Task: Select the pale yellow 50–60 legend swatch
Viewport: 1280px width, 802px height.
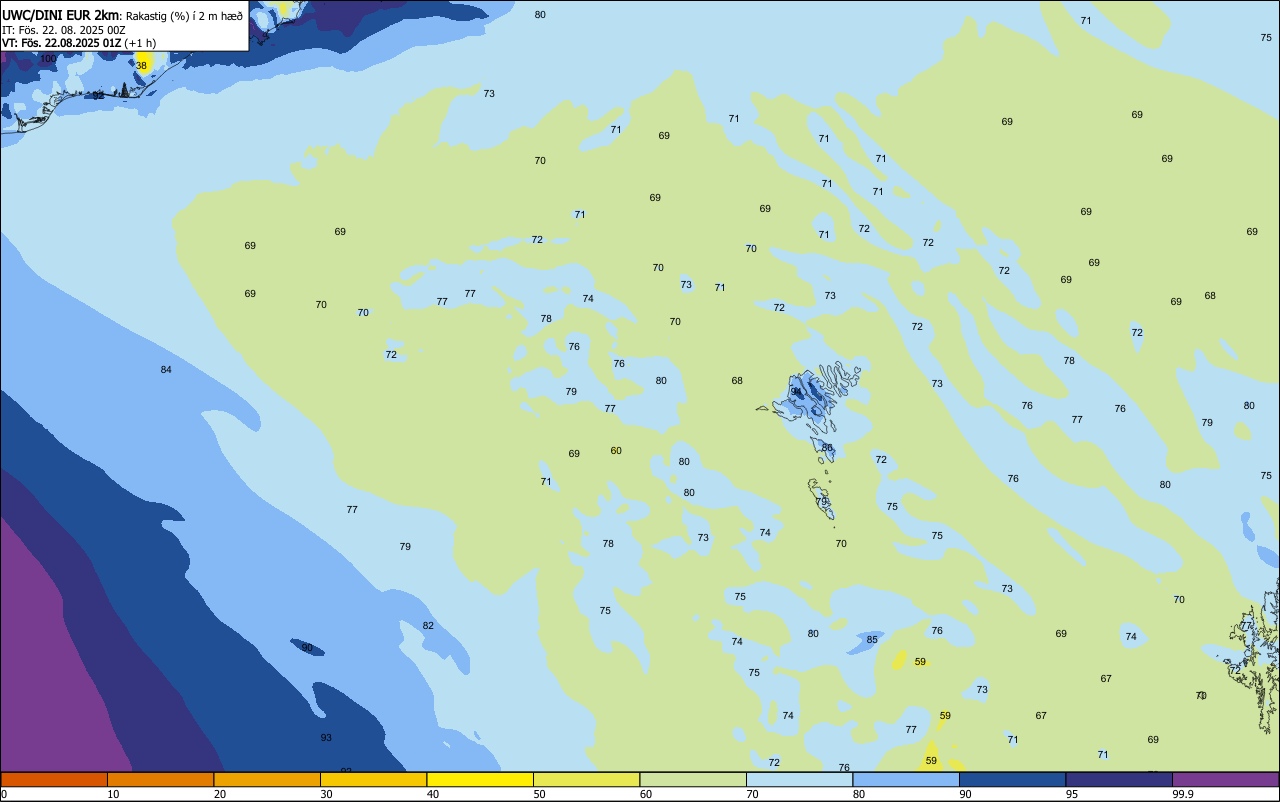Action: pos(586,779)
